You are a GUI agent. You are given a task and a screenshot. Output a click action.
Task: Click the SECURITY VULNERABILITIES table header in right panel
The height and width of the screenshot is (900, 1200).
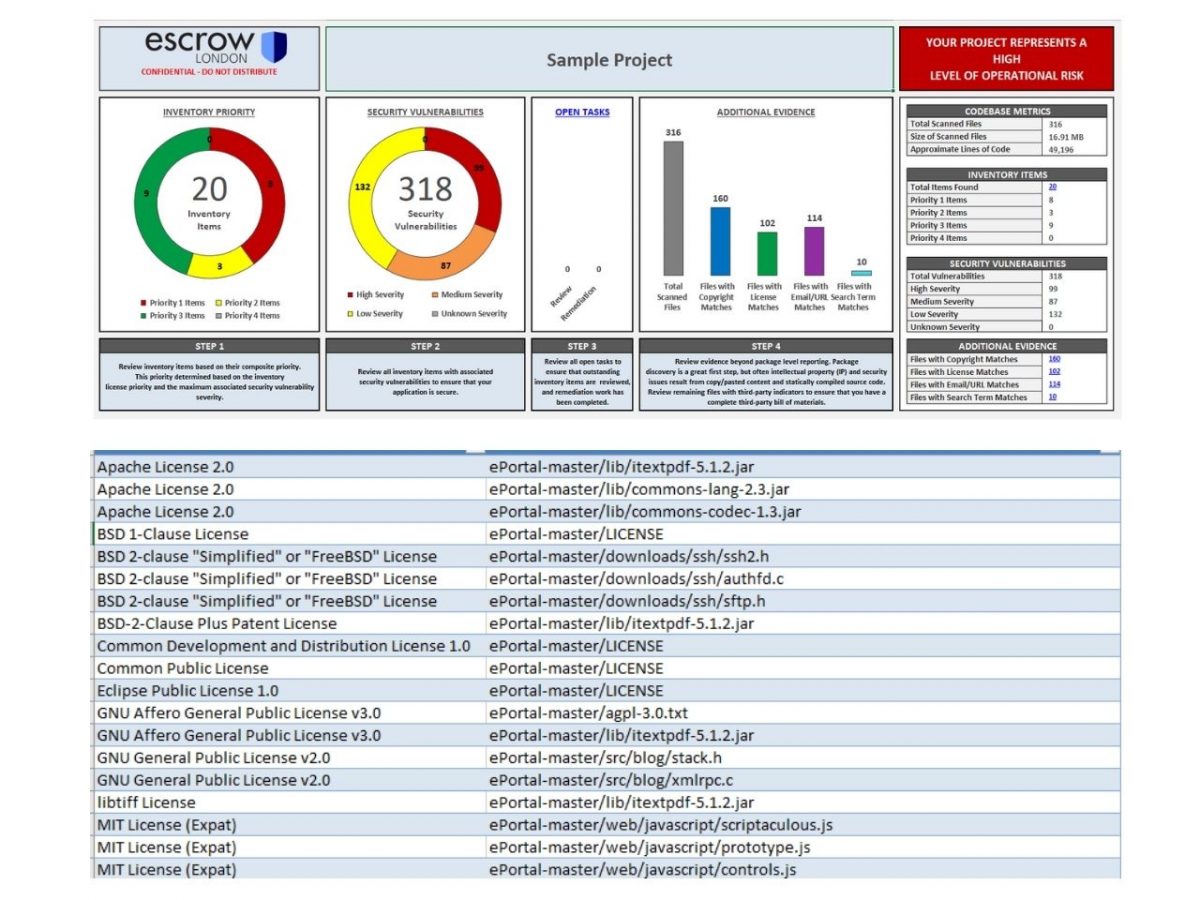(x=1007, y=264)
